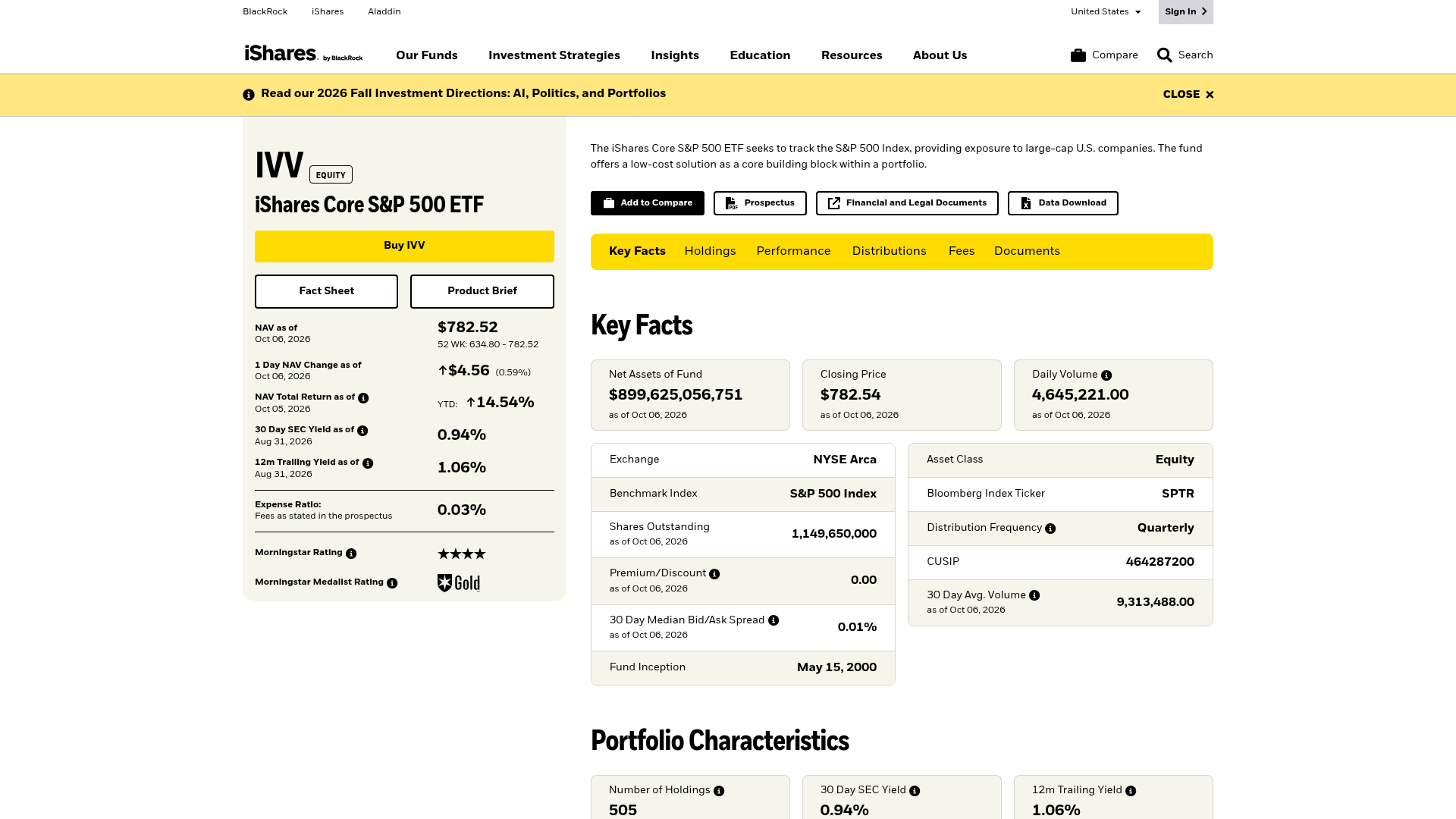
Task: Close the Fall Investment Directions banner
Action: click(1188, 95)
